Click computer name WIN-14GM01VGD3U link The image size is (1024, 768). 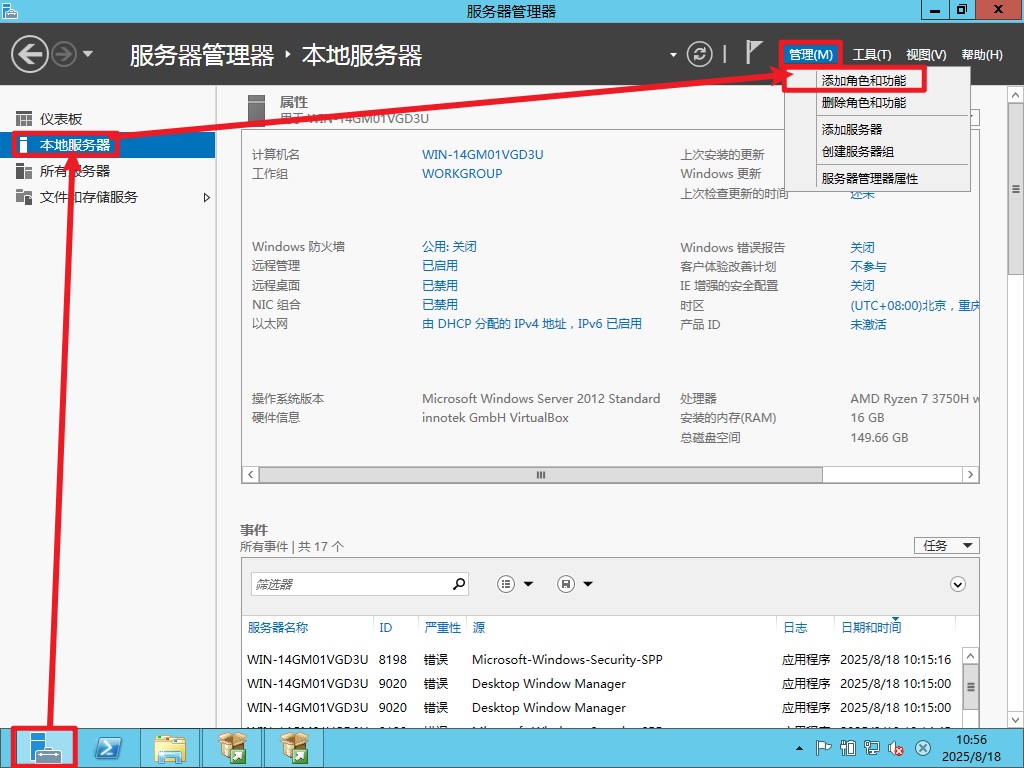[x=483, y=155]
